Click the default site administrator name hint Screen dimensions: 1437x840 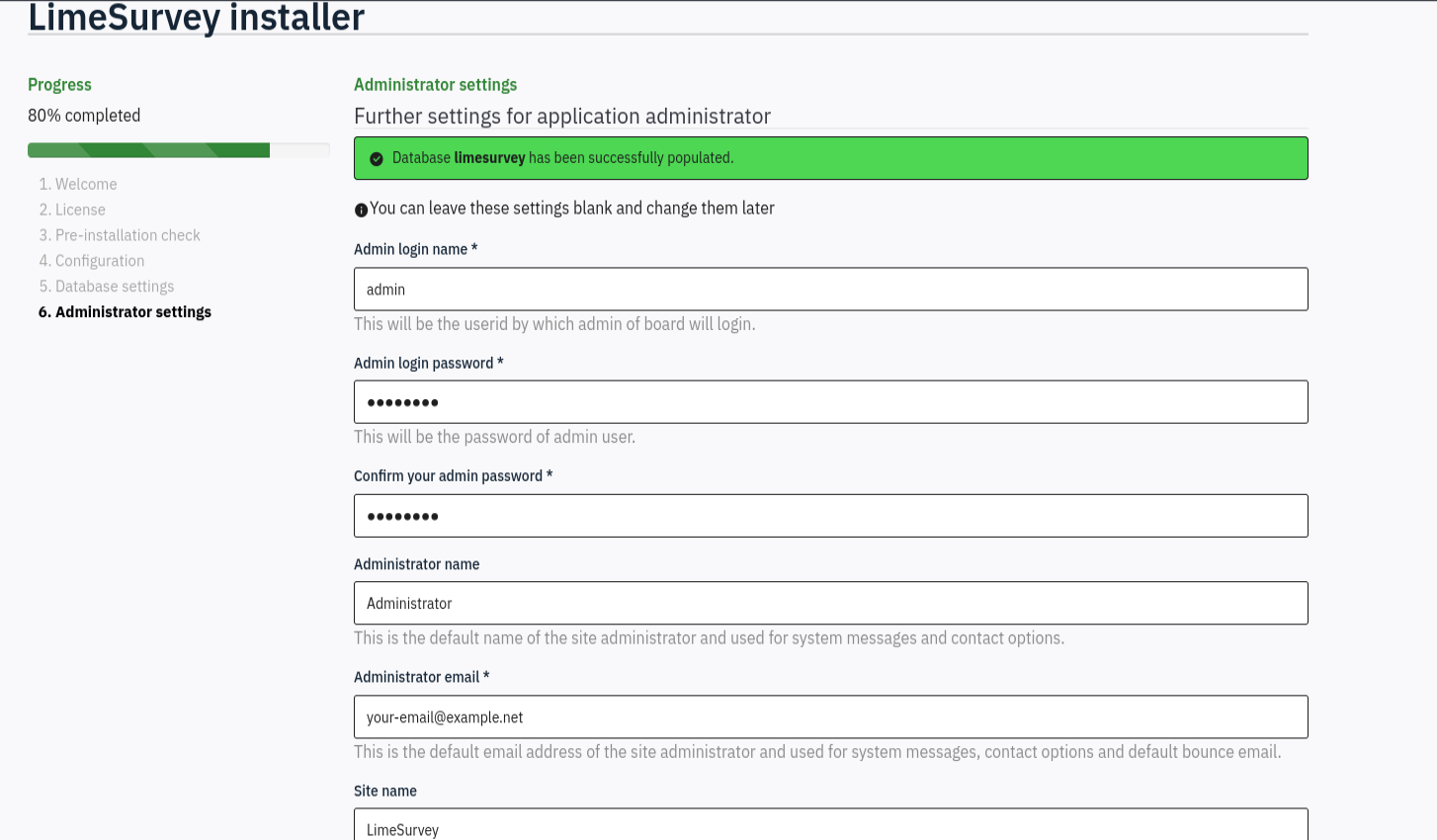[710, 638]
